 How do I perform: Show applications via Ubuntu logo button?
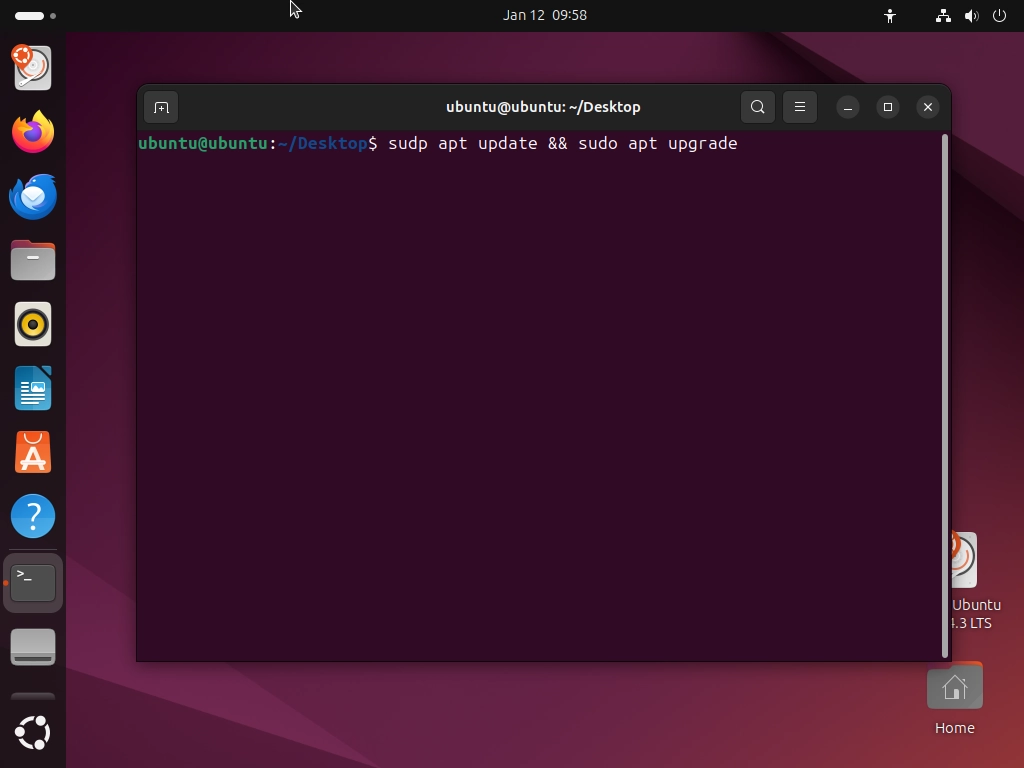click(x=33, y=733)
